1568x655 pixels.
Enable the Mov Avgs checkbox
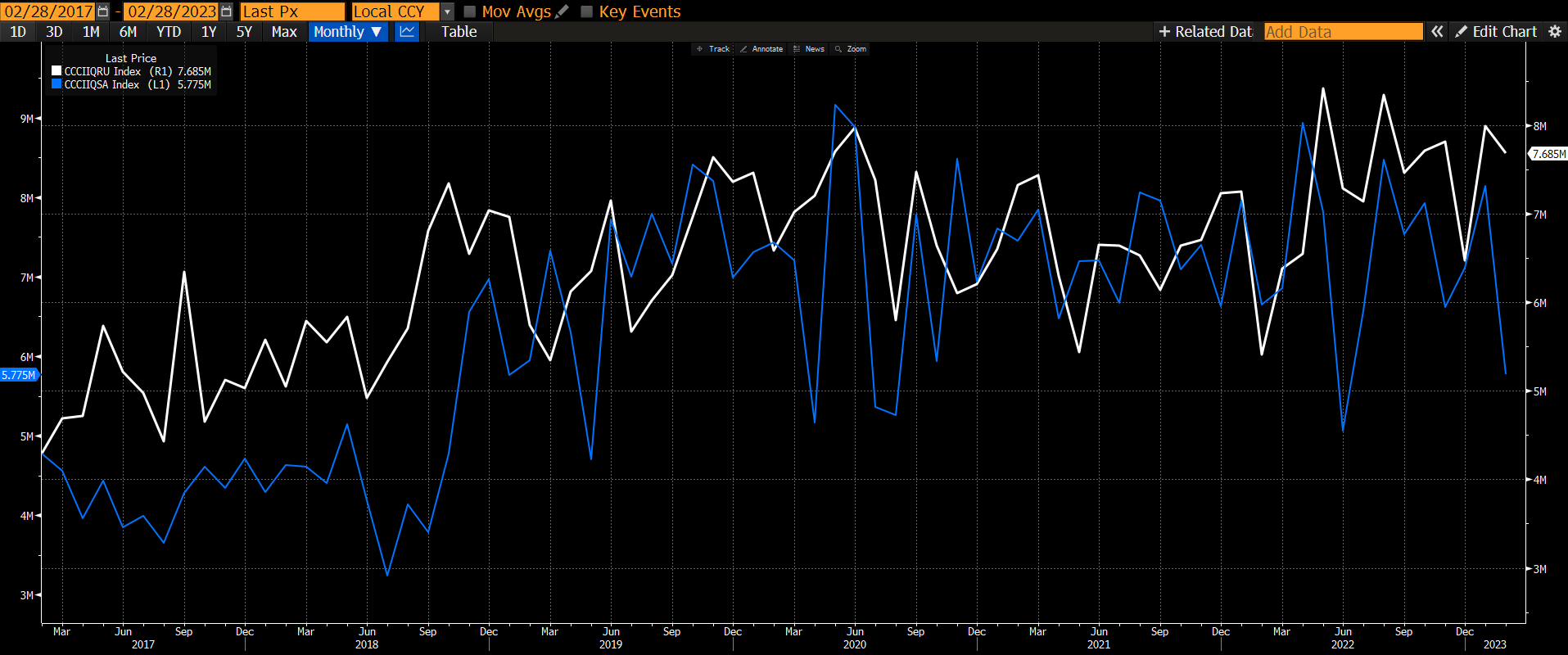click(x=470, y=11)
